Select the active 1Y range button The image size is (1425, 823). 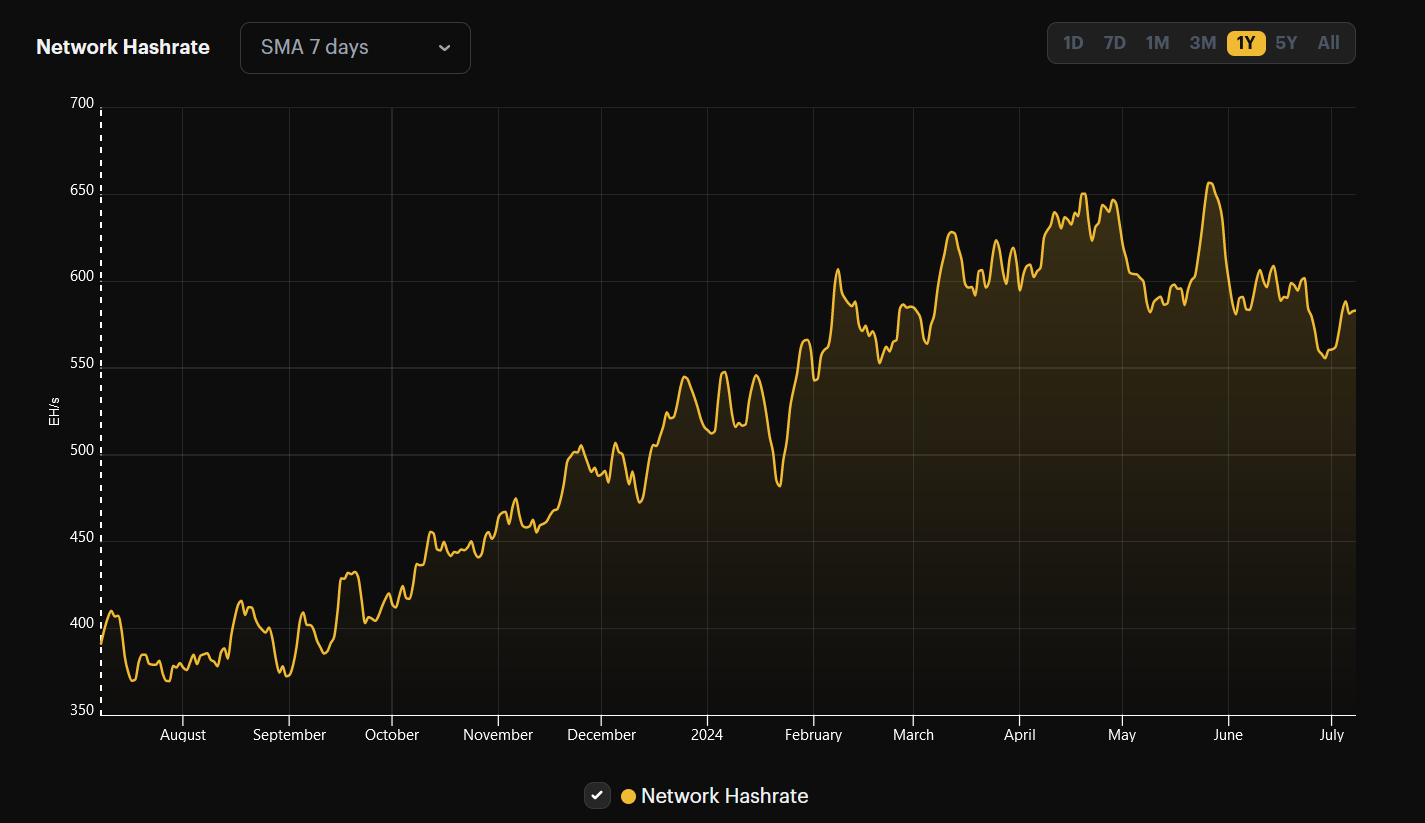pos(1246,43)
